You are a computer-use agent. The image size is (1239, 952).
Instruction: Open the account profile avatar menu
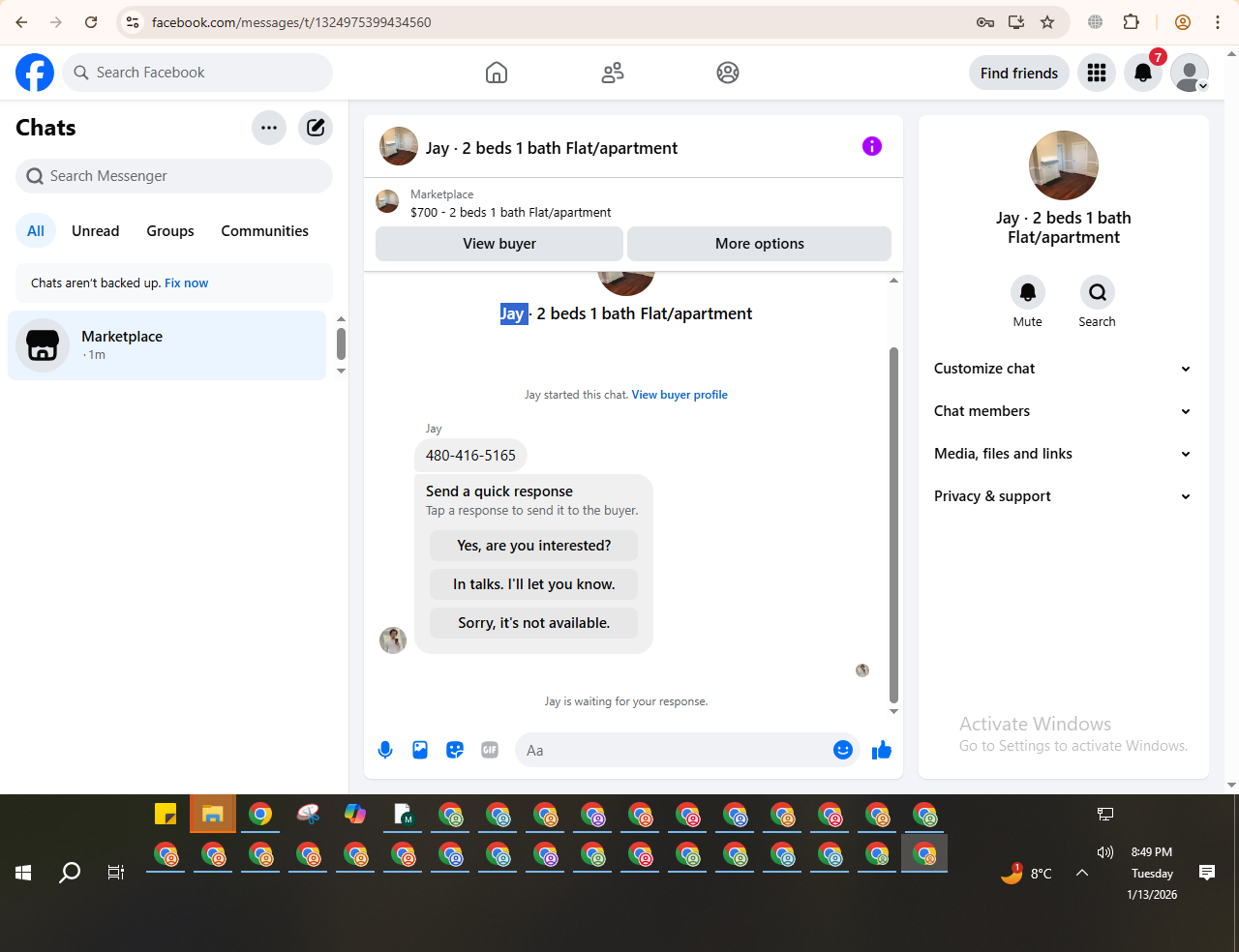[x=1190, y=73]
